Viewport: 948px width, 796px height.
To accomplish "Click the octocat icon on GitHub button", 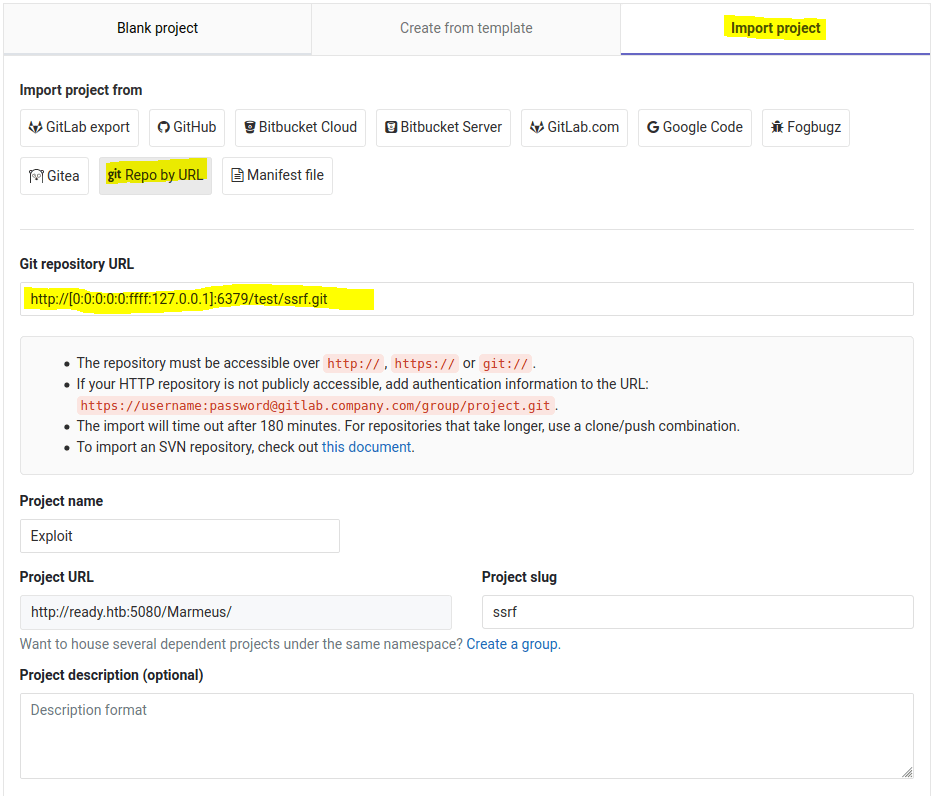I will coord(164,128).
